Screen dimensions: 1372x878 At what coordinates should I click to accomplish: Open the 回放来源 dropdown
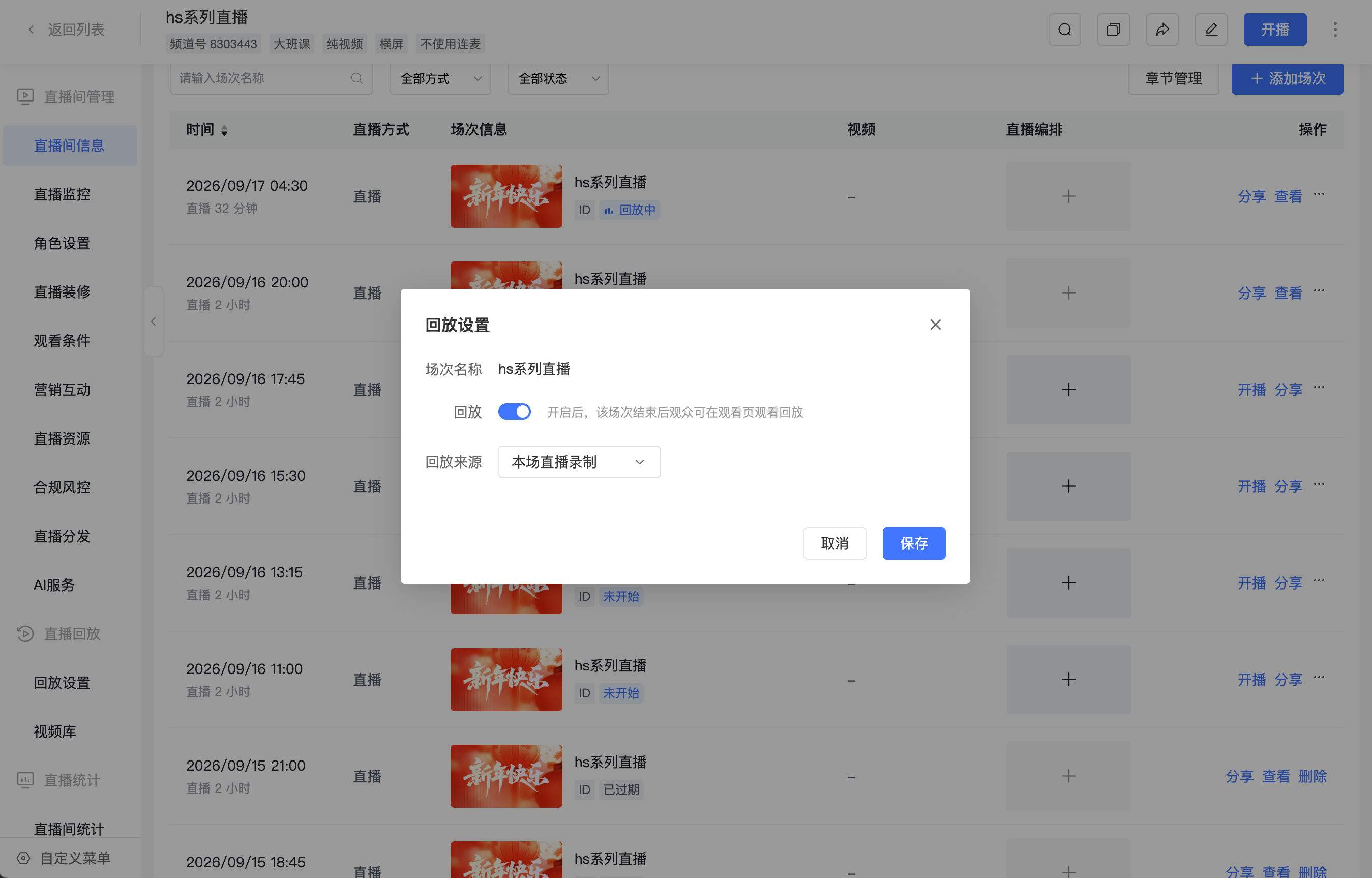click(x=579, y=462)
